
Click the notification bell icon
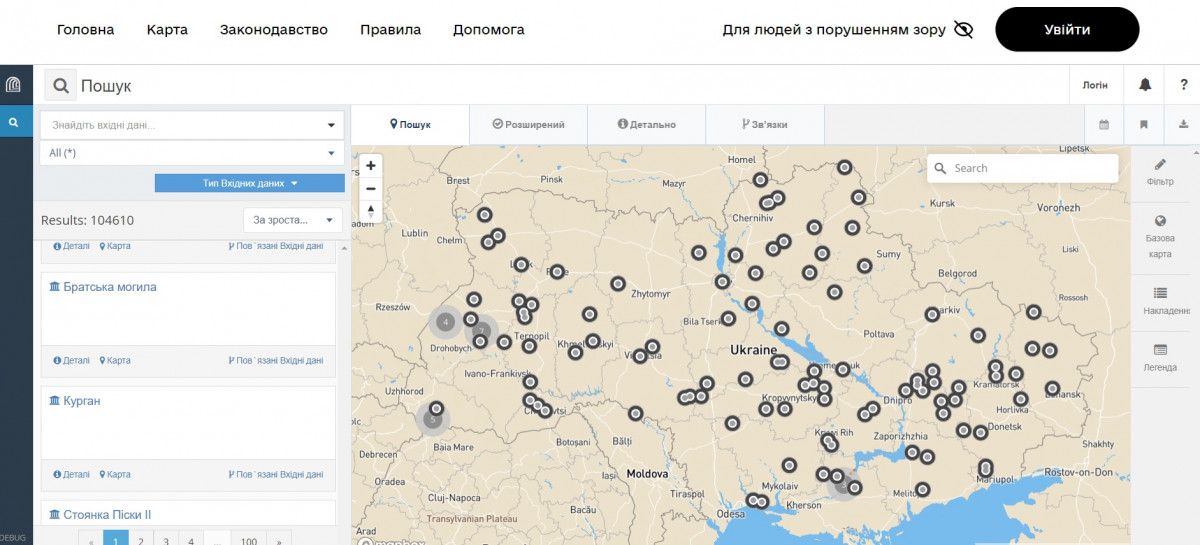[1145, 85]
